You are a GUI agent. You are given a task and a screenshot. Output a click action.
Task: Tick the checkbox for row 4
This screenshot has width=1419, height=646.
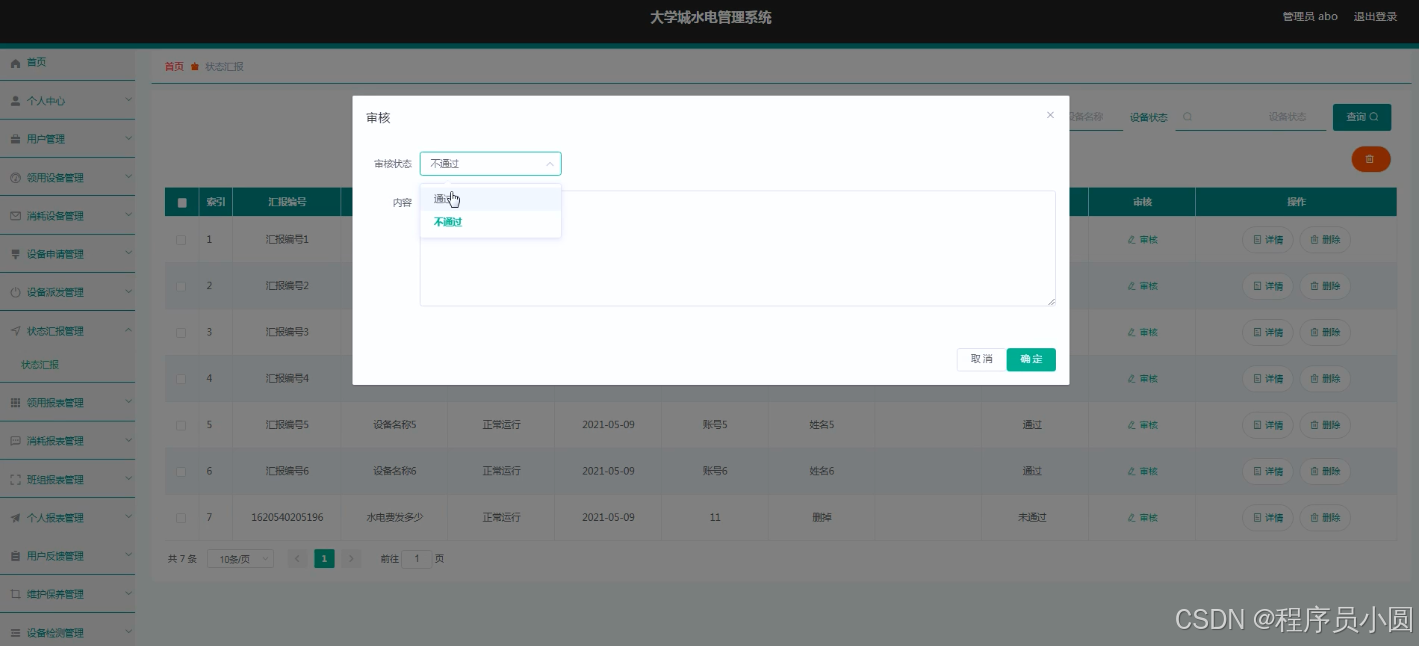click(x=181, y=379)
